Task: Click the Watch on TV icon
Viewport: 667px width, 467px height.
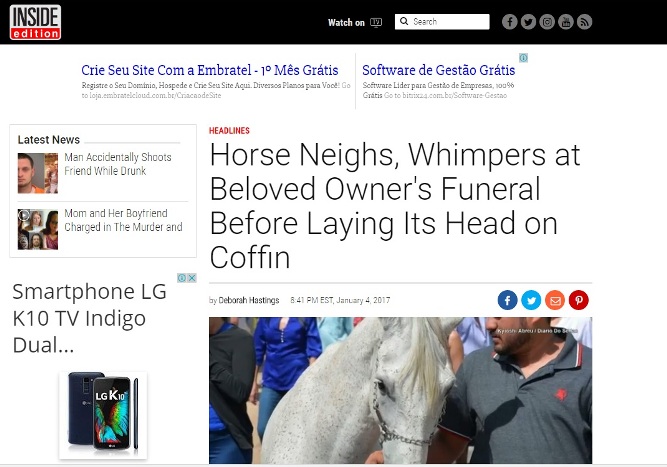Action: click(x=376, y=23)
